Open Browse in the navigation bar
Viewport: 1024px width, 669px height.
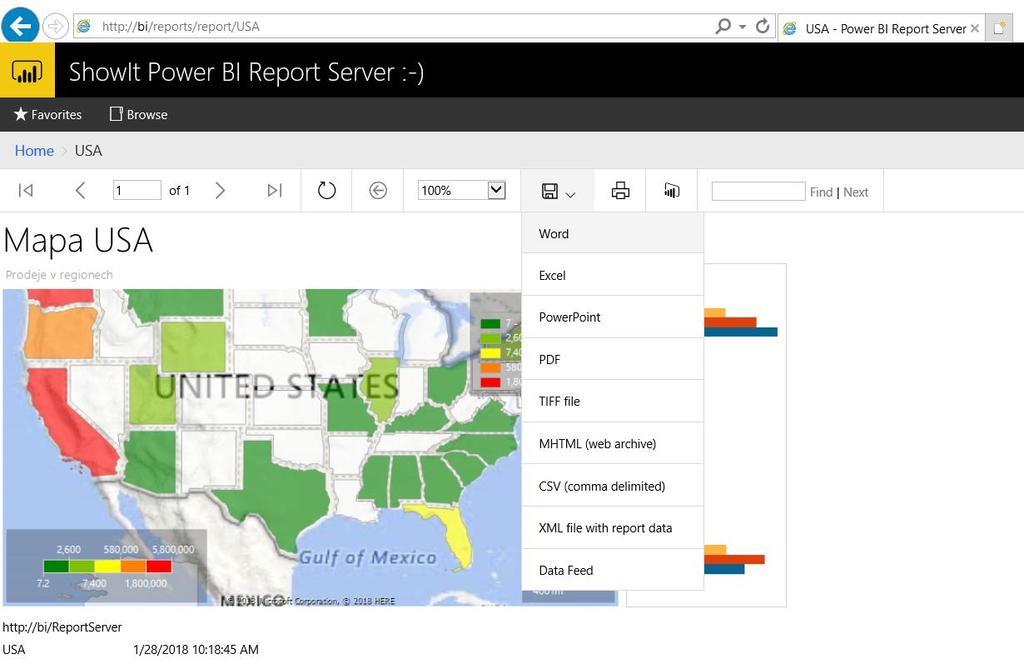(x=138, y=114)
